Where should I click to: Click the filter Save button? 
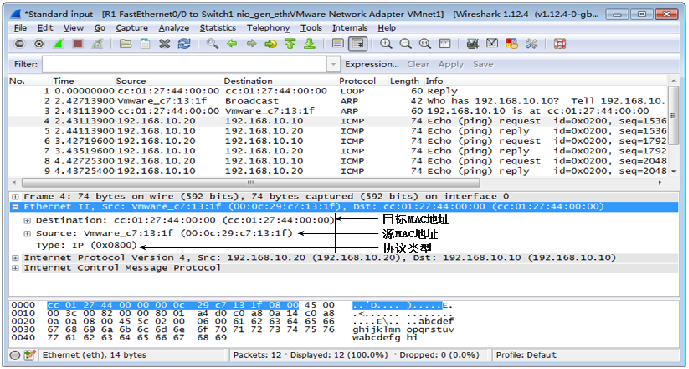(x=483, y=64)
